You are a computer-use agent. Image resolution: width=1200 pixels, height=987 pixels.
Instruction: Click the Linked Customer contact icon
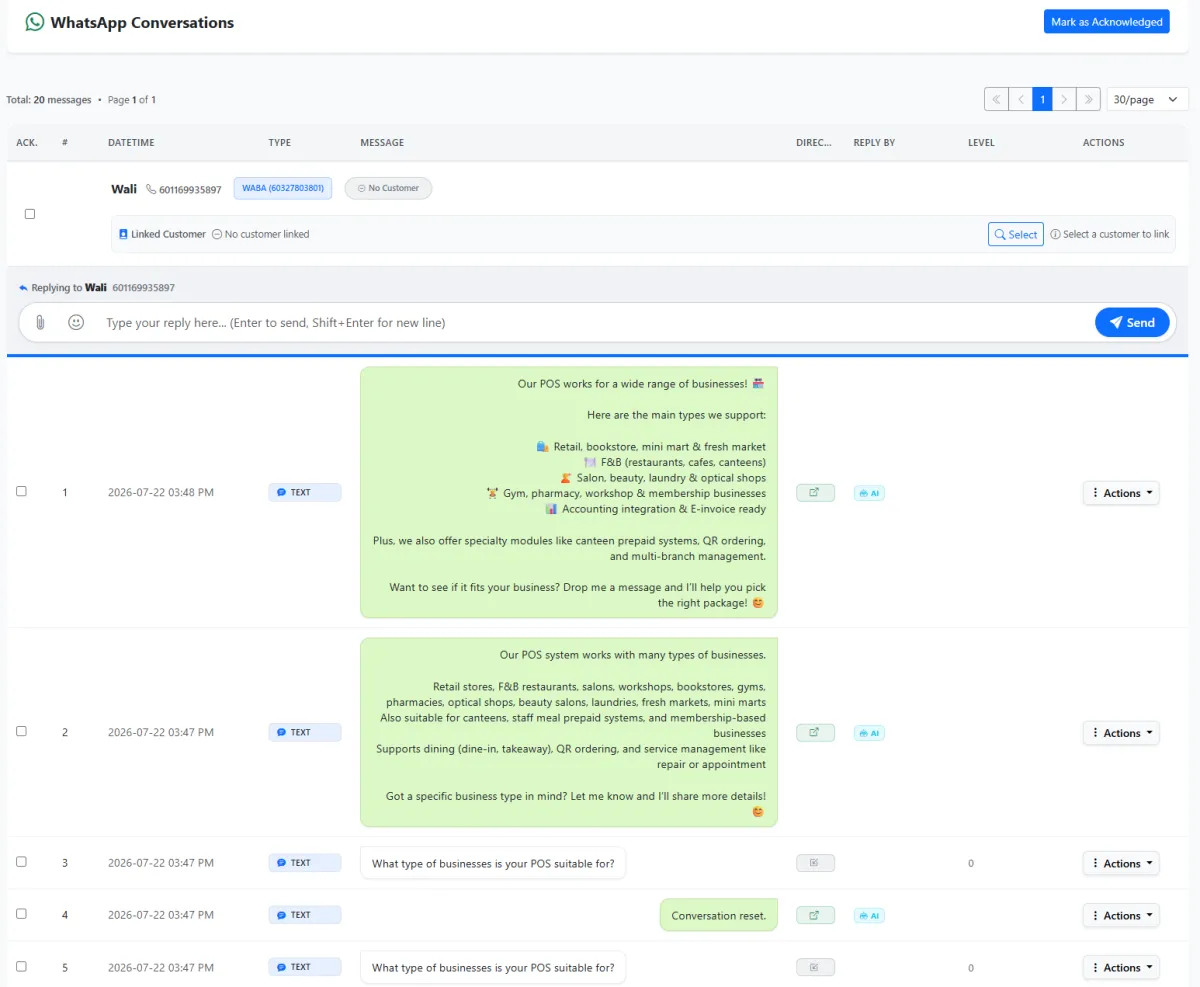tap(124, 234)
